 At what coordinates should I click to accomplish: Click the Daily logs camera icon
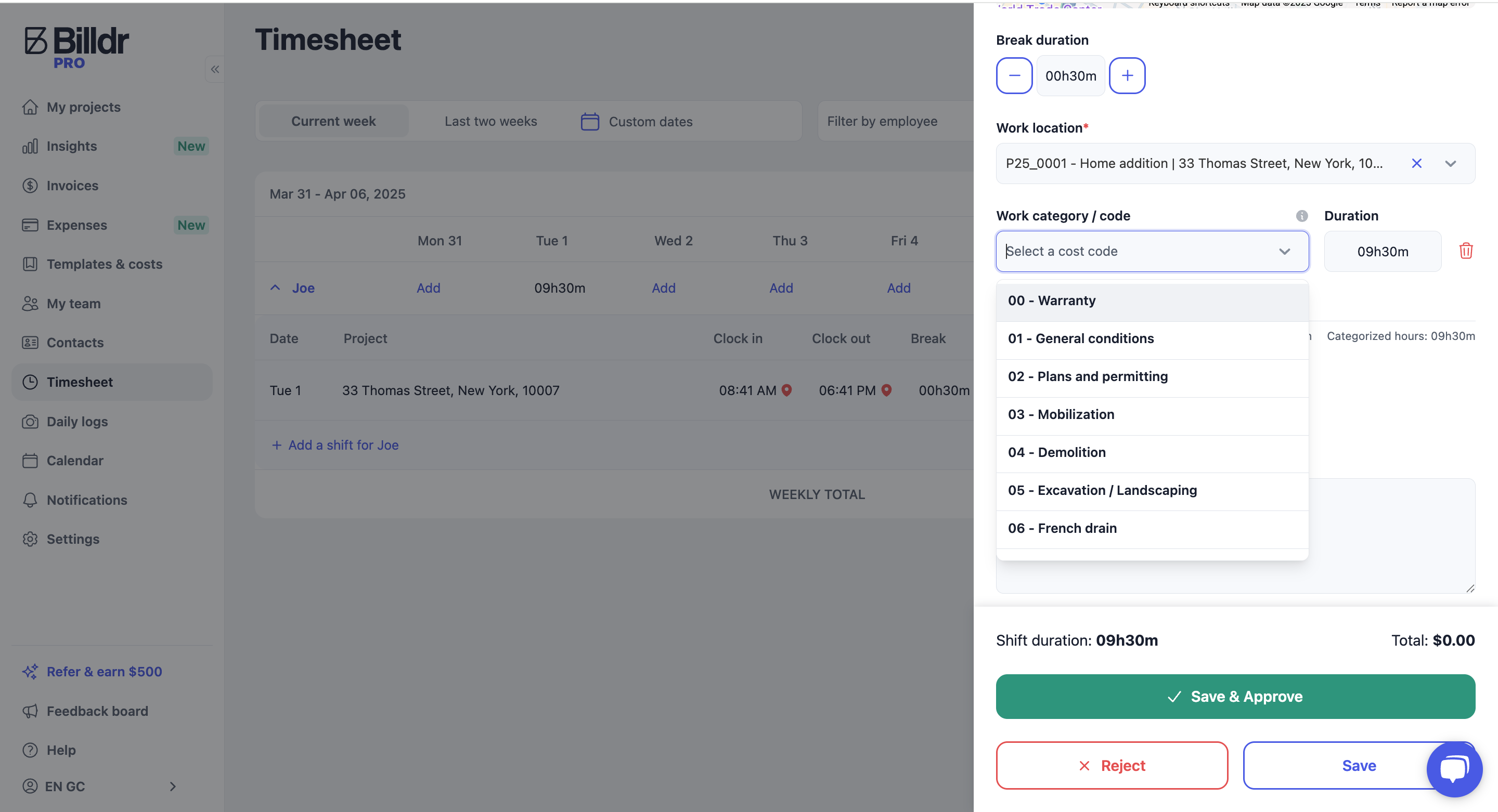(x=30, y=422)
